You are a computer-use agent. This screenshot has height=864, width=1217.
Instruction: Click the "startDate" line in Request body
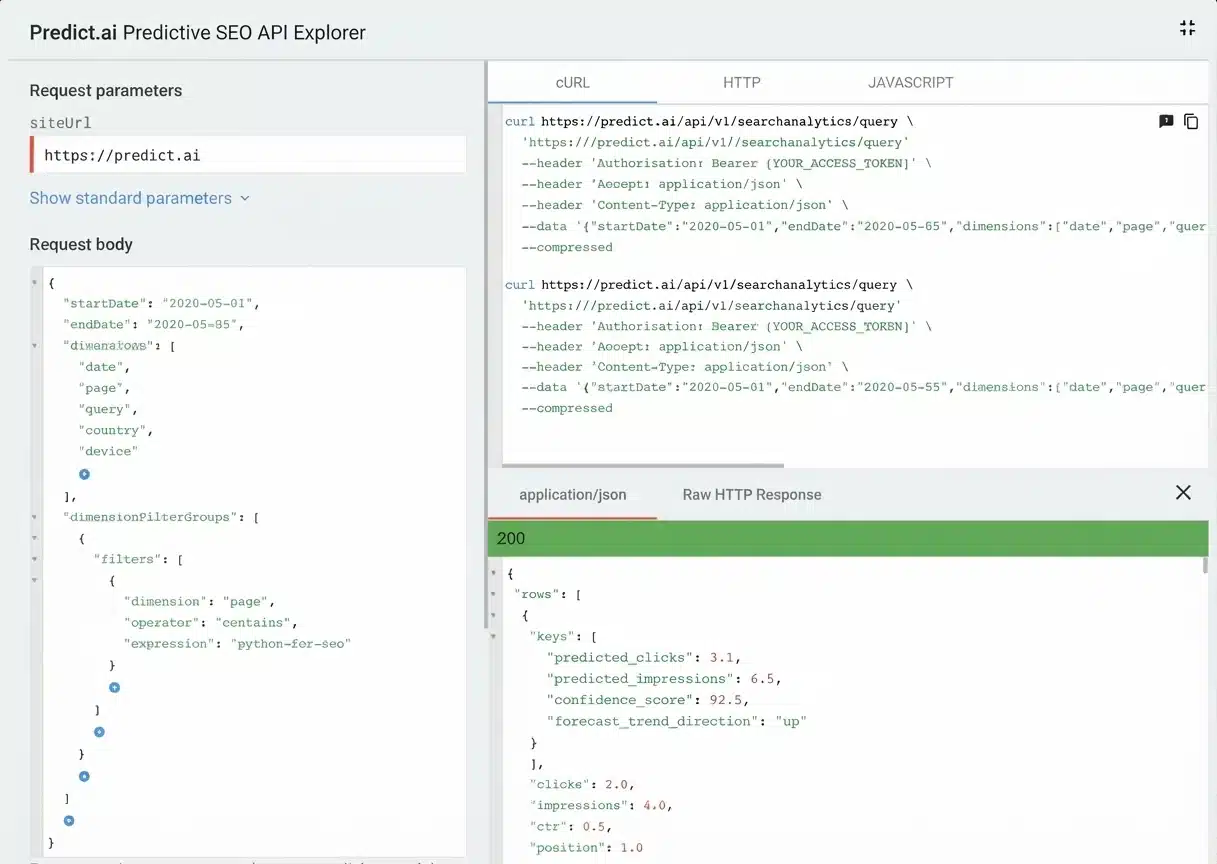(161, 303)
